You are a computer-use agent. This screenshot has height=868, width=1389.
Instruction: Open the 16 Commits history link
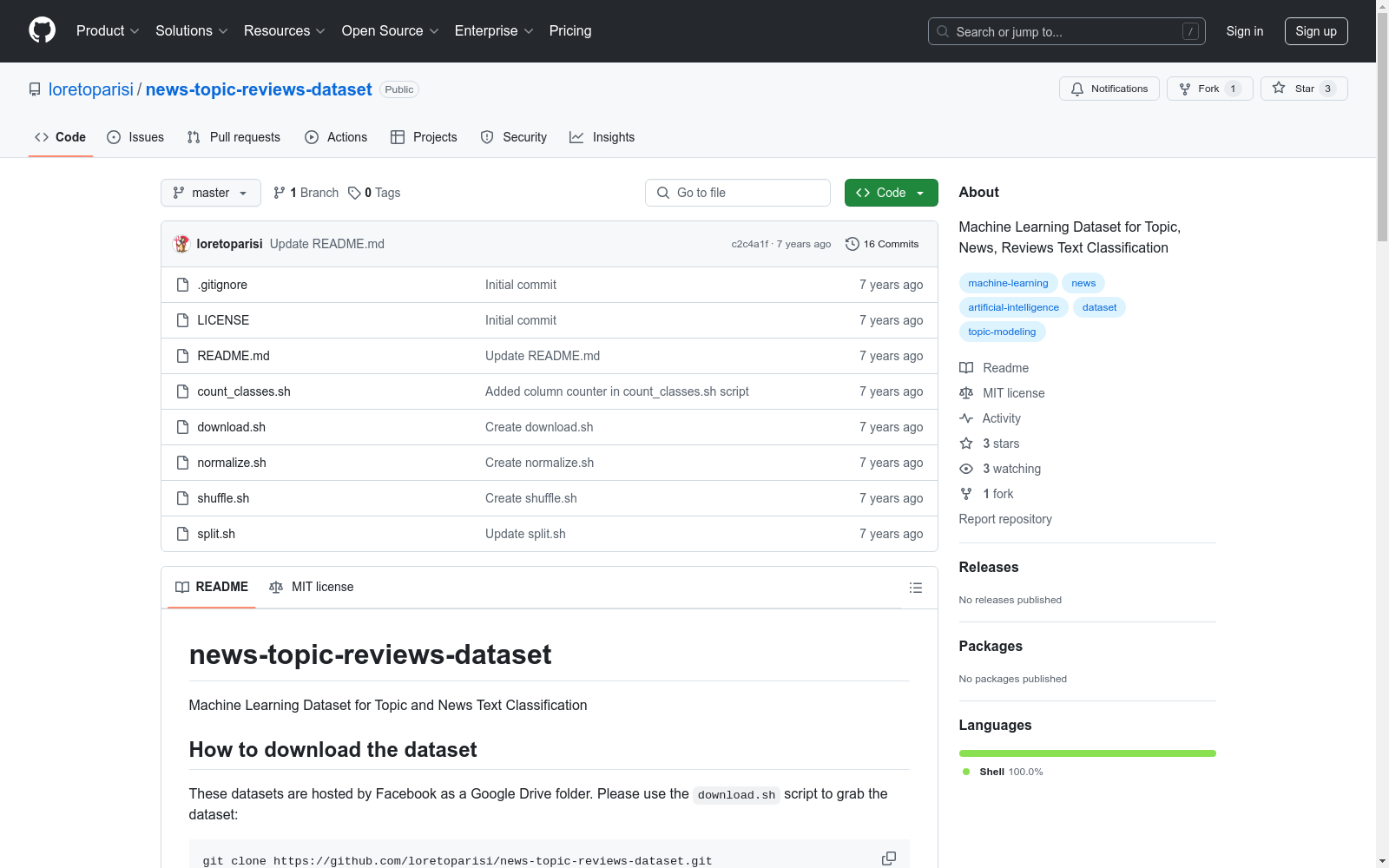[x=882, y=244]
